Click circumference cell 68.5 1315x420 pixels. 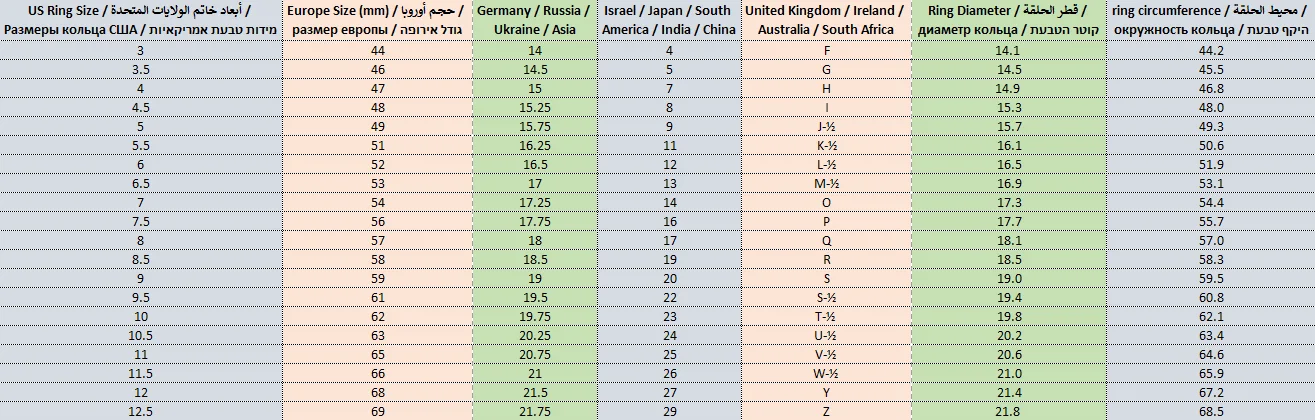point(1211,411)
